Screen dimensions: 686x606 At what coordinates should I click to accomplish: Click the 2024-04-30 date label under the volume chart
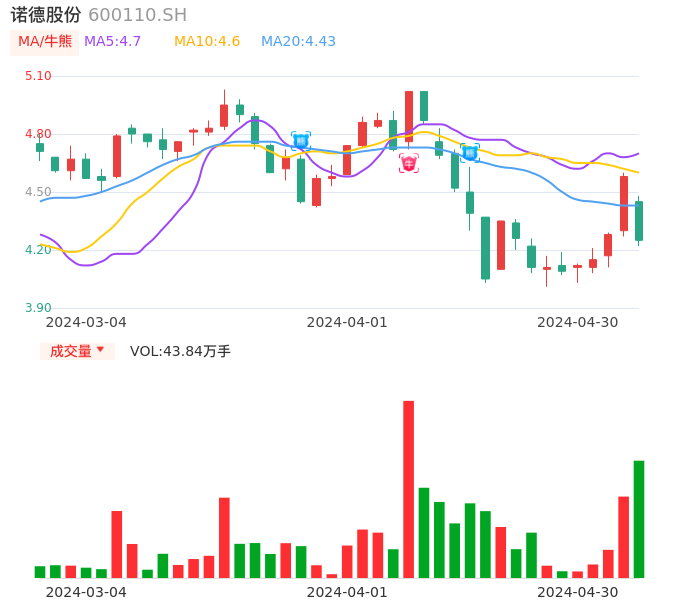click(577, 592)
